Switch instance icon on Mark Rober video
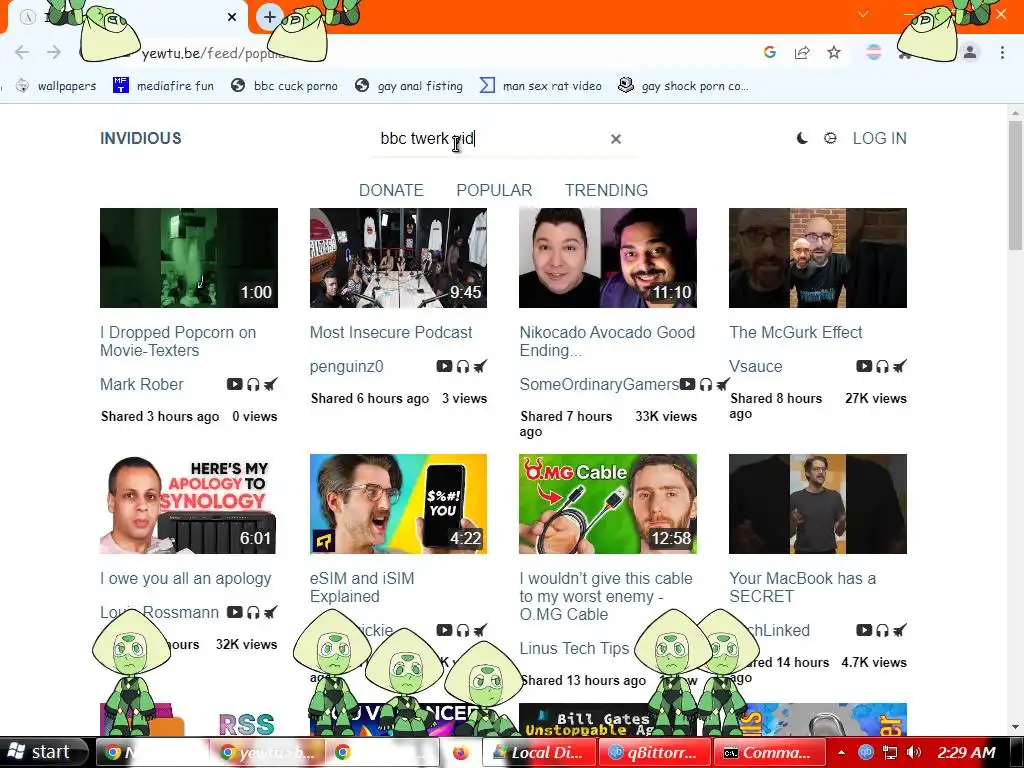 tap(270, 384)
